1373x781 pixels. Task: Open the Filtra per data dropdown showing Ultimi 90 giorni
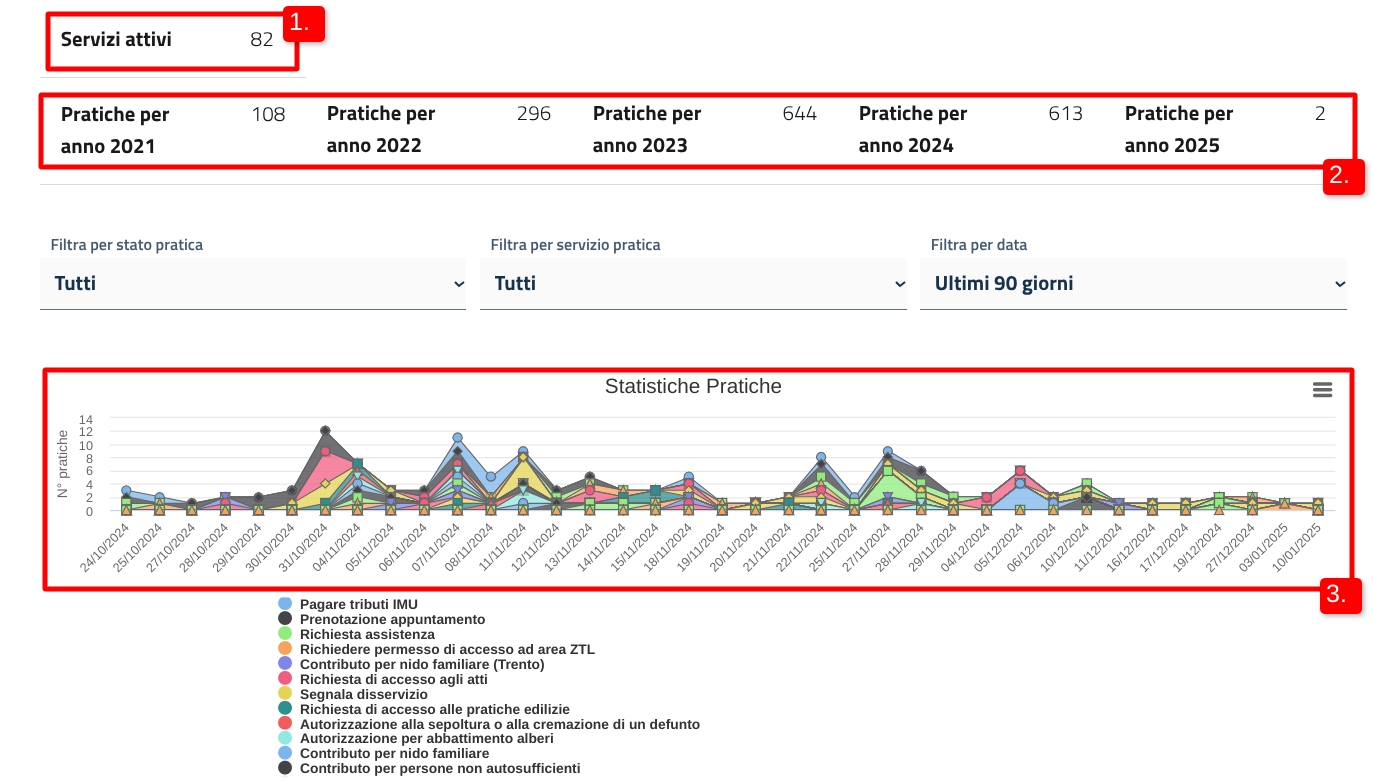click(x=1133, y=284)
